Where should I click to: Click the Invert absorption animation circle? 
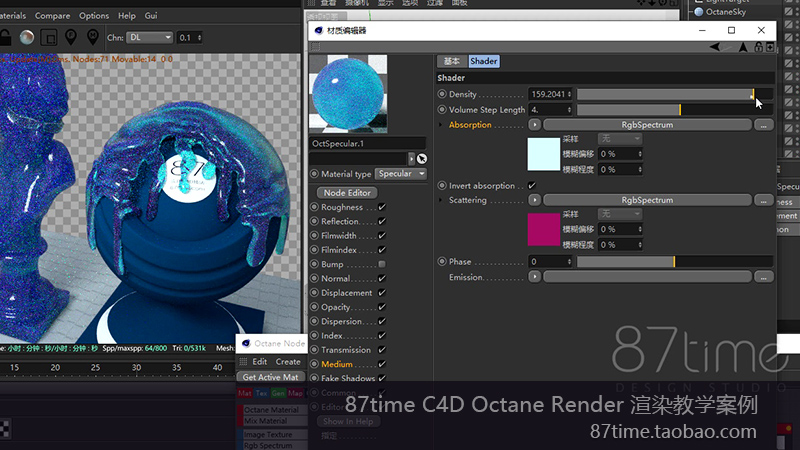pos(442,185)
